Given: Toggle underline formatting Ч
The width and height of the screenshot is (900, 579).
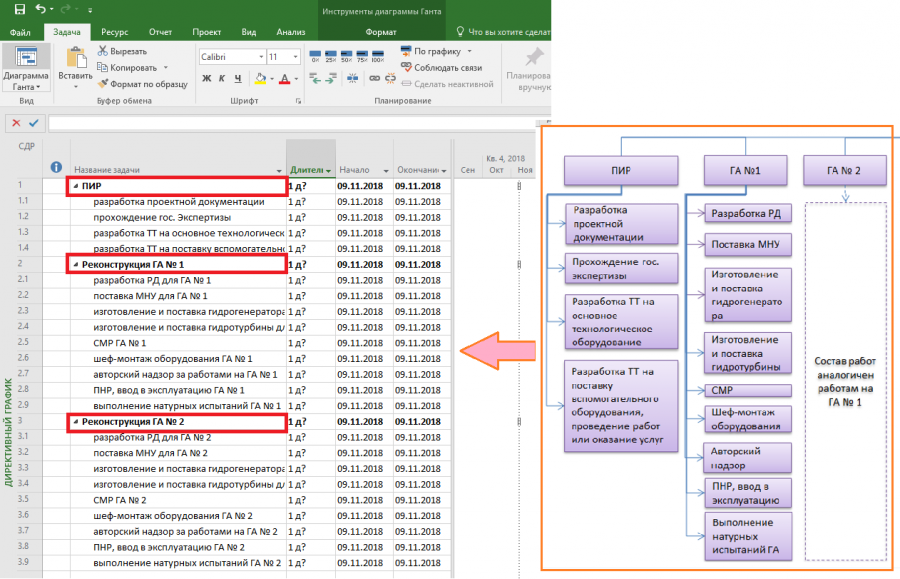Looking at the screenshot, I should (x=238, y=78).
